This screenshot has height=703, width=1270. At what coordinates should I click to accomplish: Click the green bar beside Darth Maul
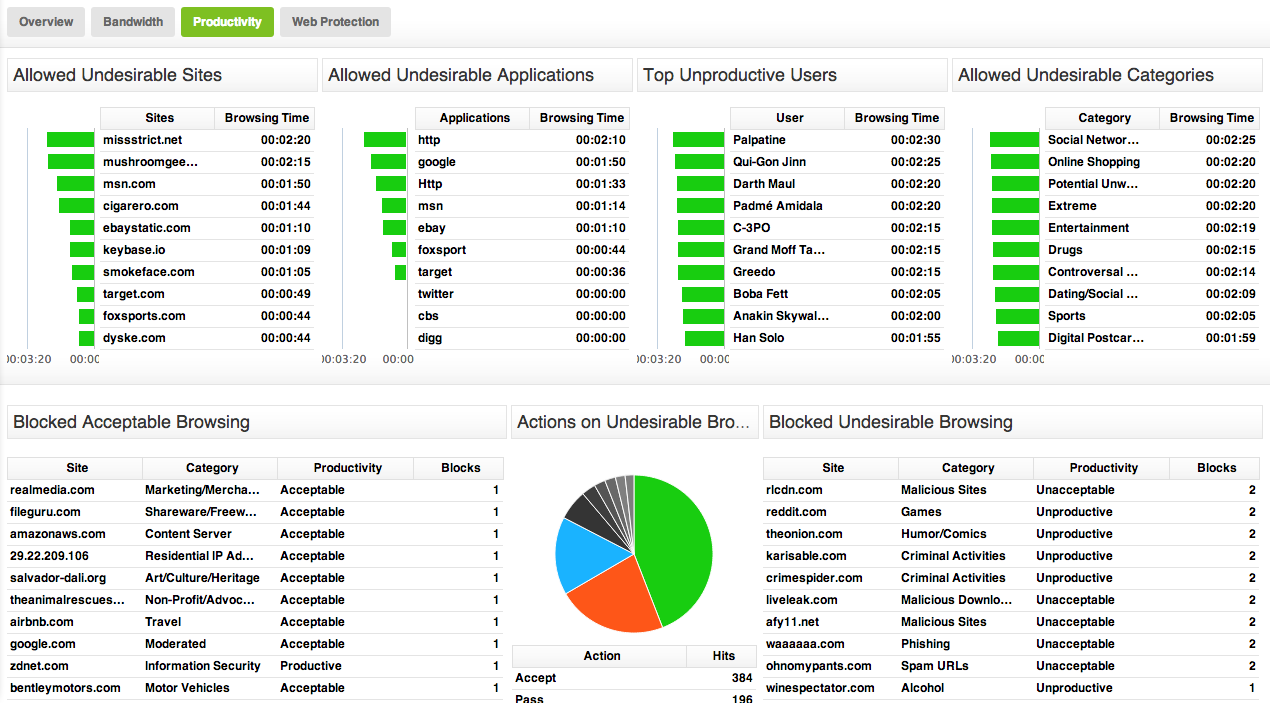tap(701, 184)
